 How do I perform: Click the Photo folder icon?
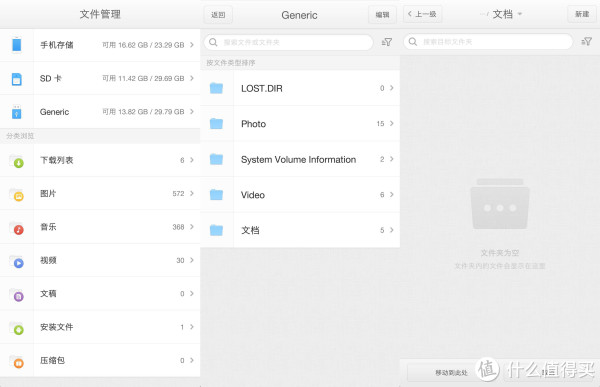216,123
